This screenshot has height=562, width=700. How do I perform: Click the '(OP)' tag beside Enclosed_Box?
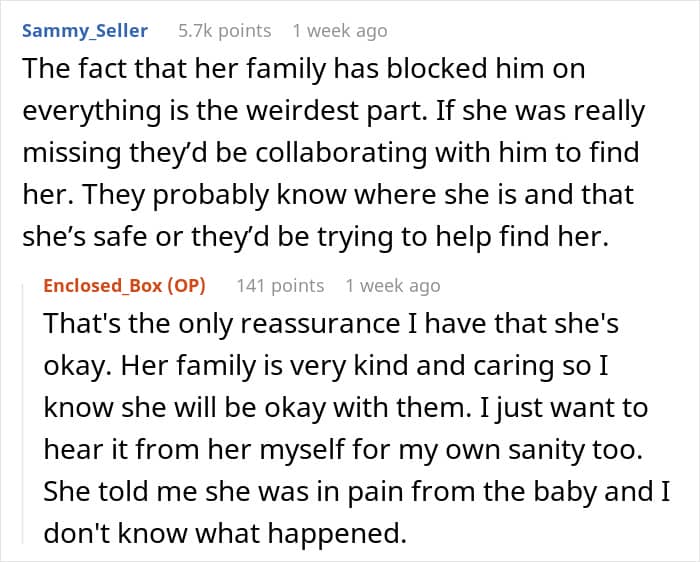pyautogui.click(x=186, y=286)
